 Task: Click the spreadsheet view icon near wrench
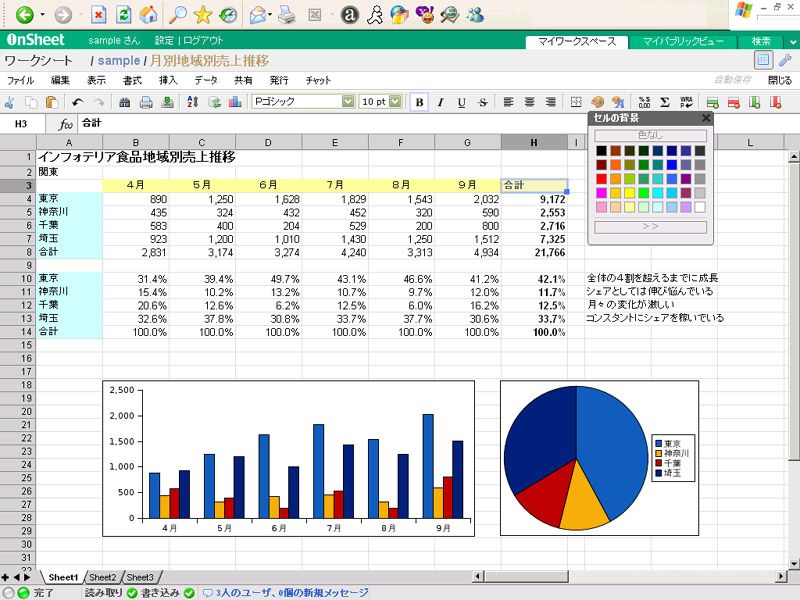(x=763, y=60)
